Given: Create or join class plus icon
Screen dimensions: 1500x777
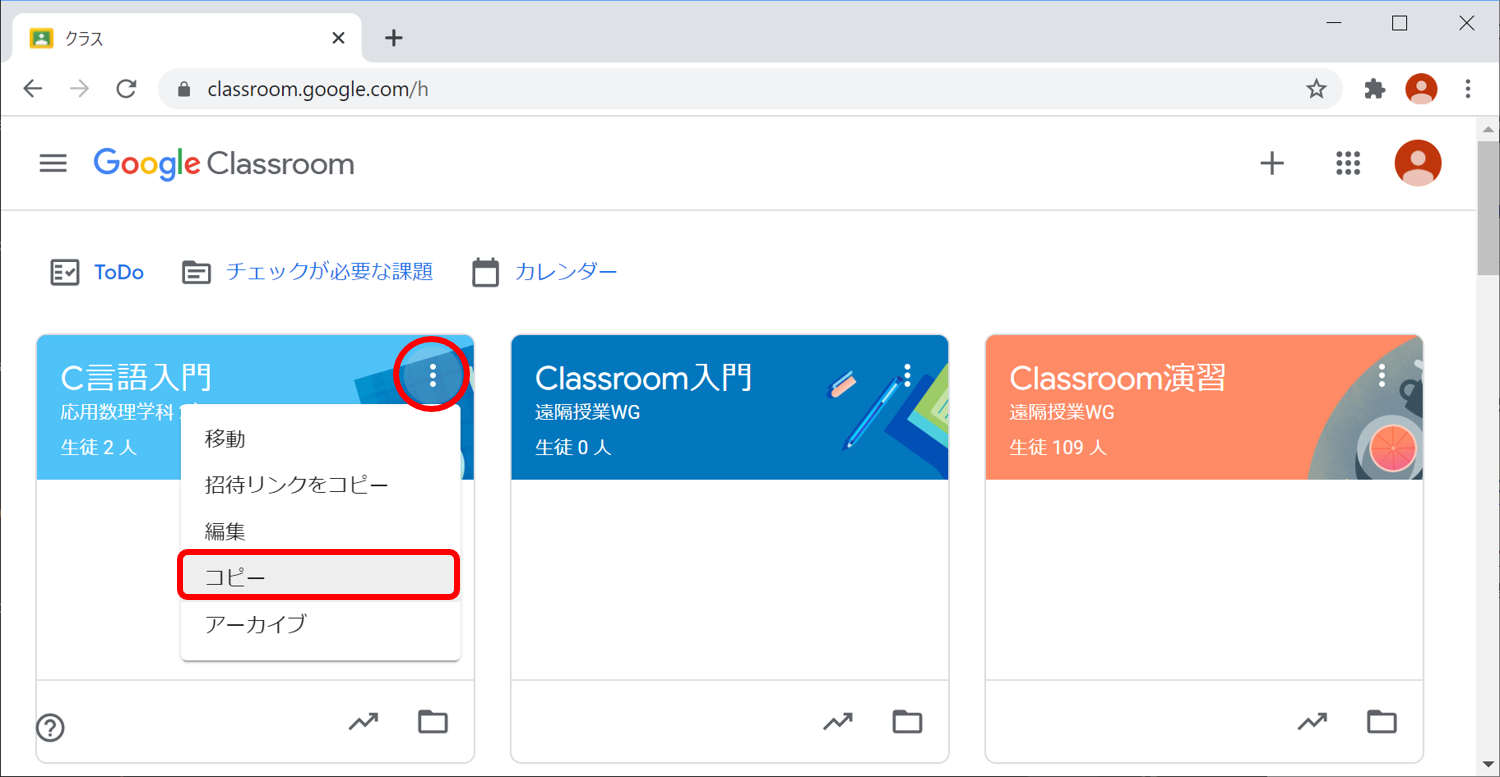Looking at the screenshot, I should 1271,163.
